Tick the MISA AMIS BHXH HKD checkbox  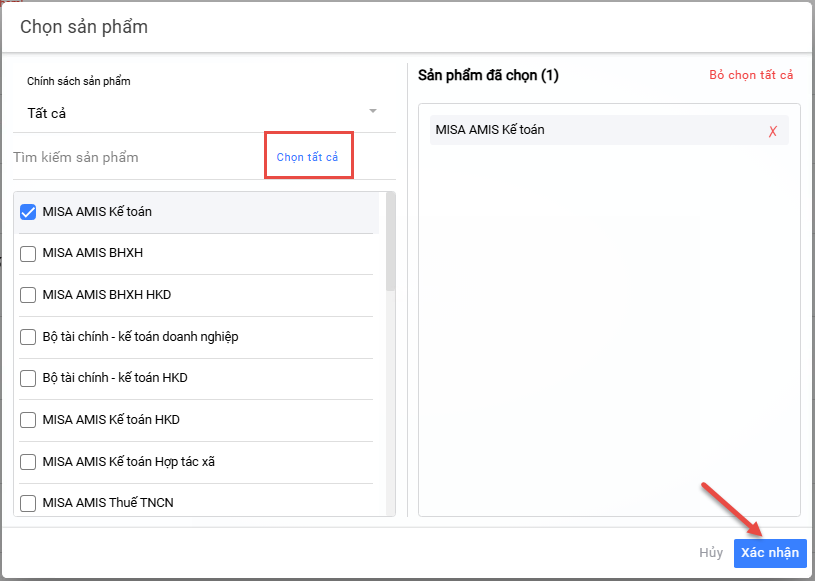coord(28,295)
